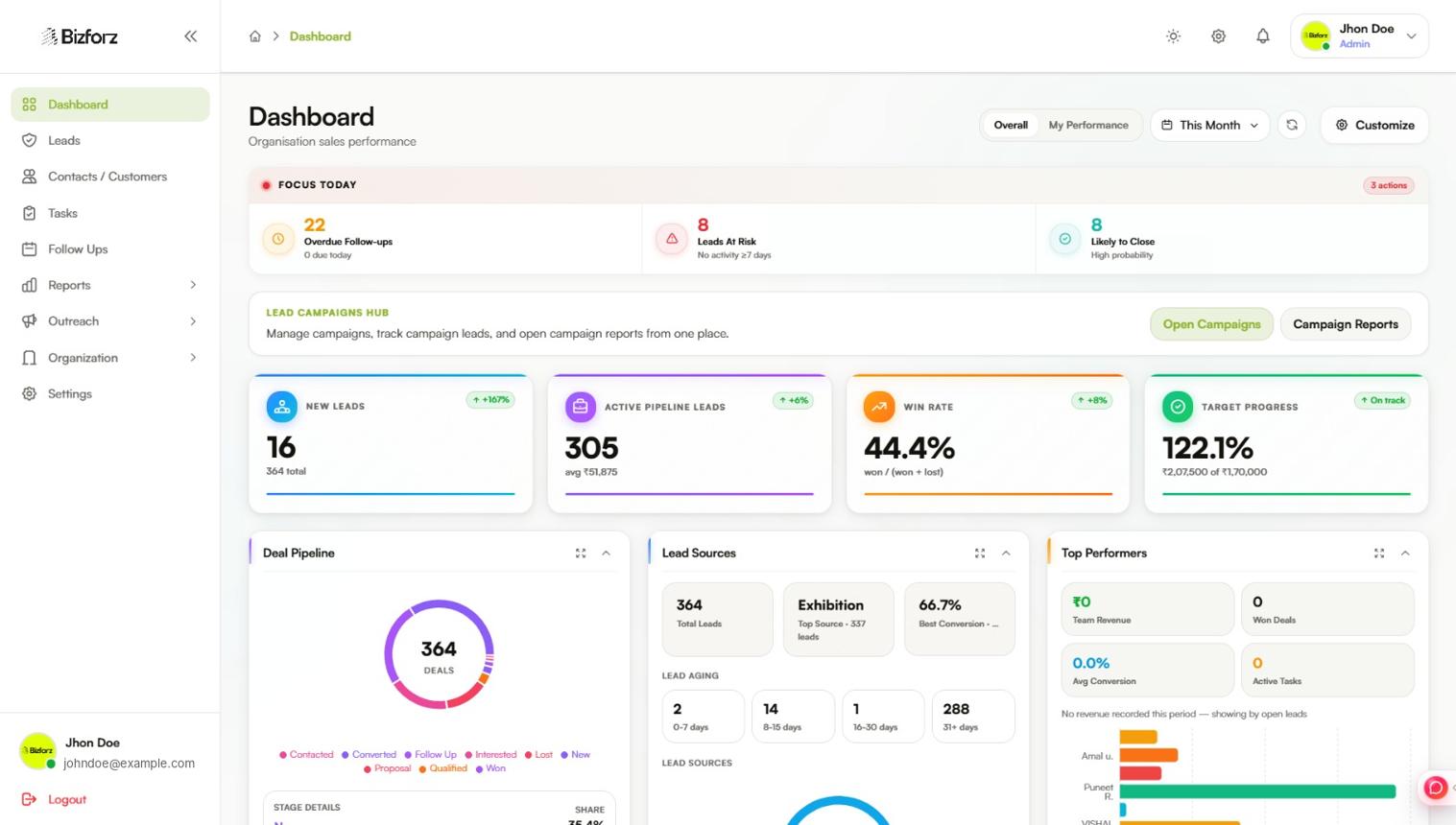
Task: Toggle Converted legend item
Action: coord(369,755)
